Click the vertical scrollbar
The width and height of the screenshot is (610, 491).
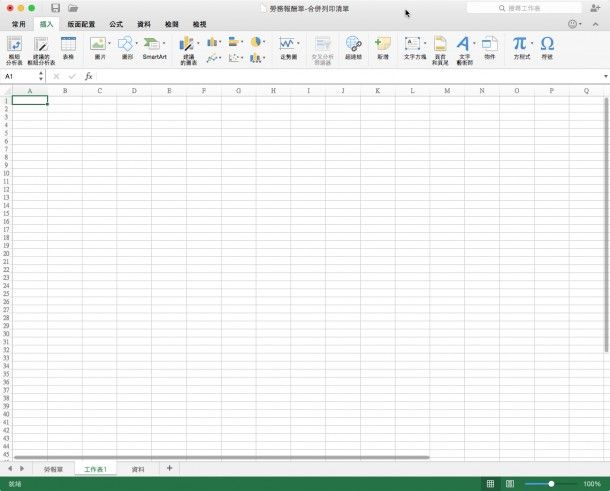[x=606, y=225]
